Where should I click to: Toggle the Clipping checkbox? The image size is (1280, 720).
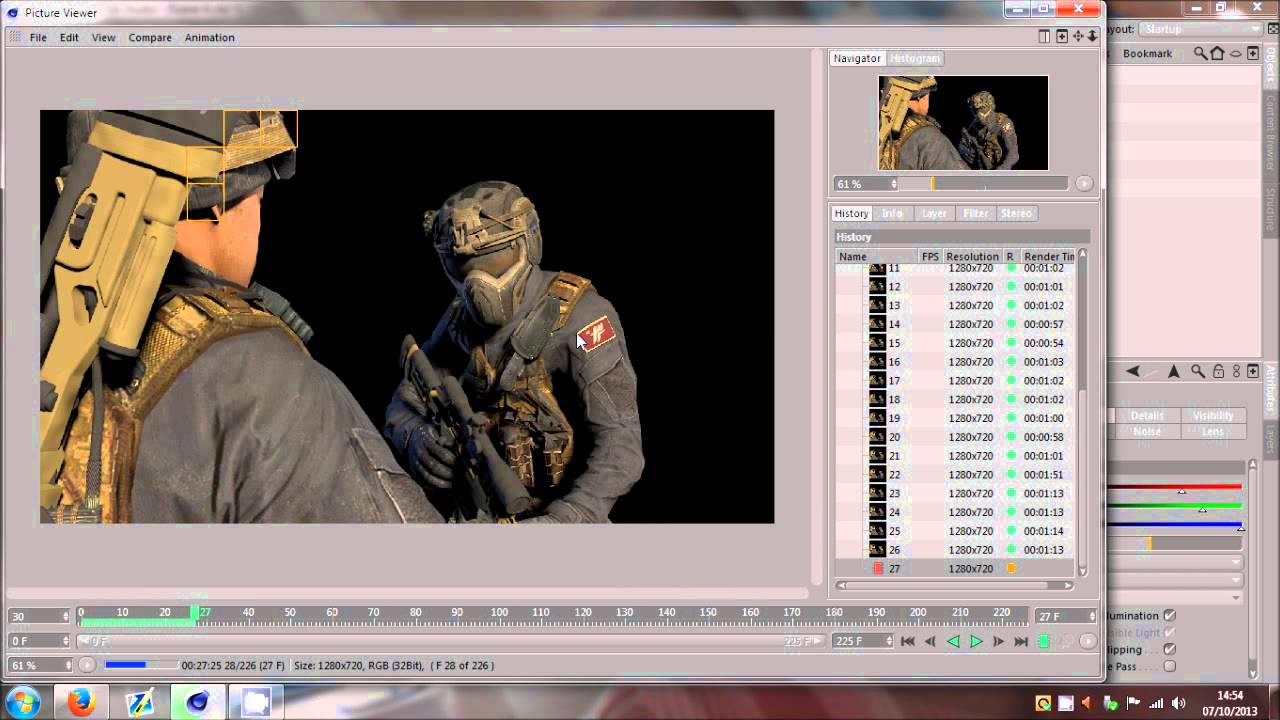1169,649
